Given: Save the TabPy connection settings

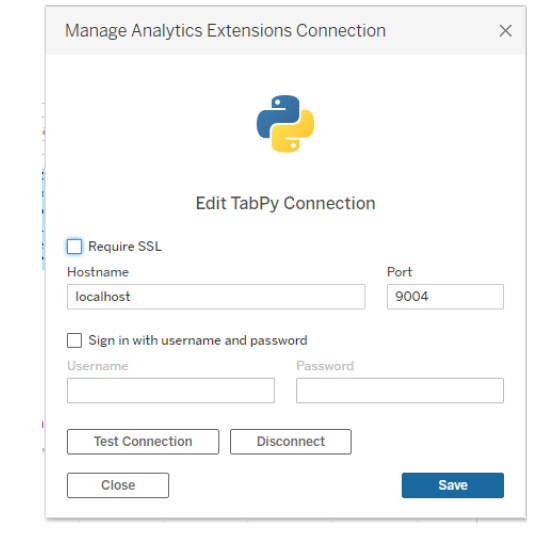Looking at the screenshot, I should 453,485.
